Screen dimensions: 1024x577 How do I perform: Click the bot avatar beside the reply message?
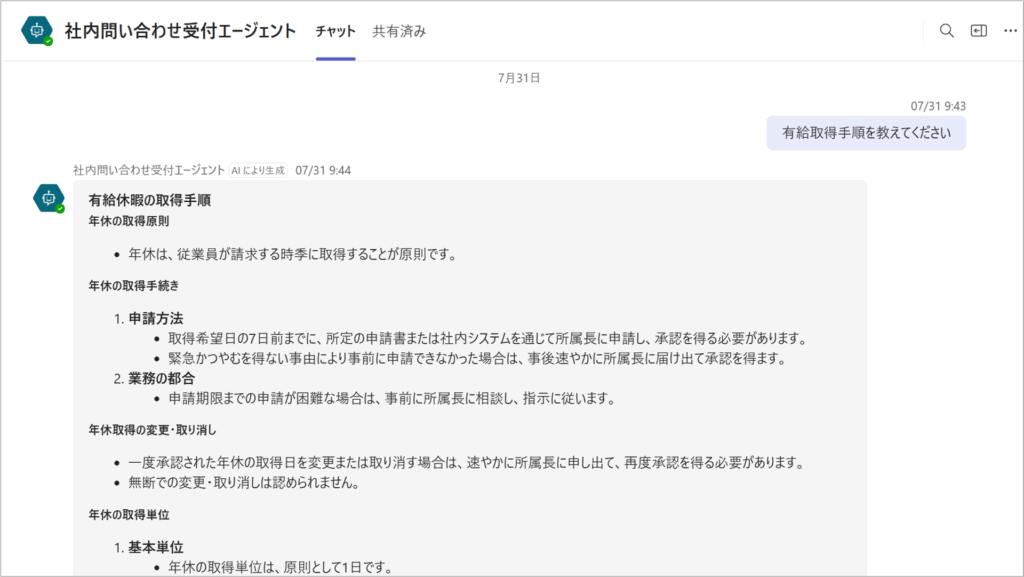tap(49, 198)
